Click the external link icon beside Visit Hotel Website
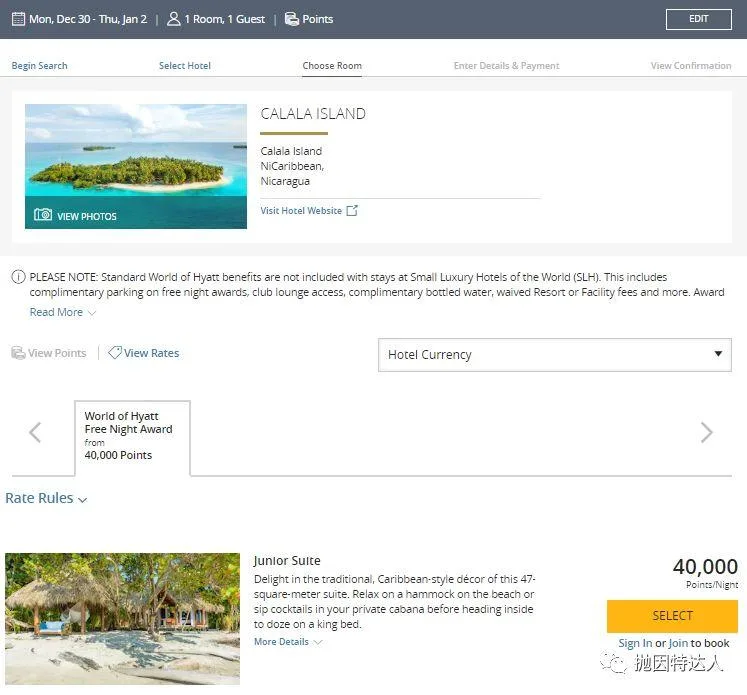The width and height of the screenshot is (747, 695). 352,211
